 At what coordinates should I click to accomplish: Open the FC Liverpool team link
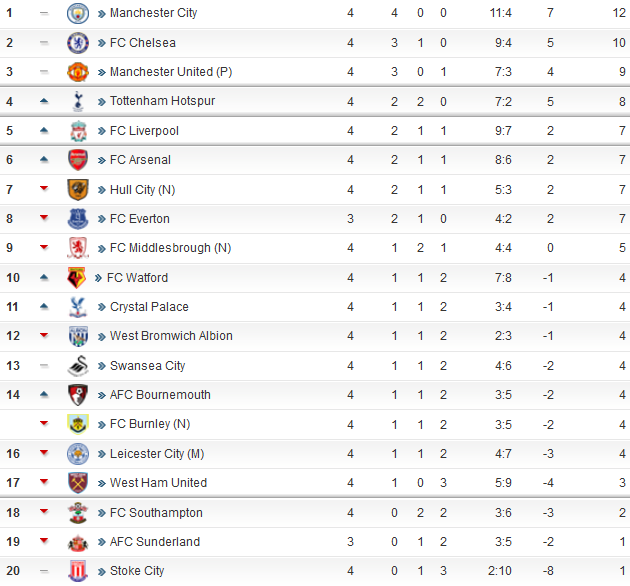click(144, 131)
